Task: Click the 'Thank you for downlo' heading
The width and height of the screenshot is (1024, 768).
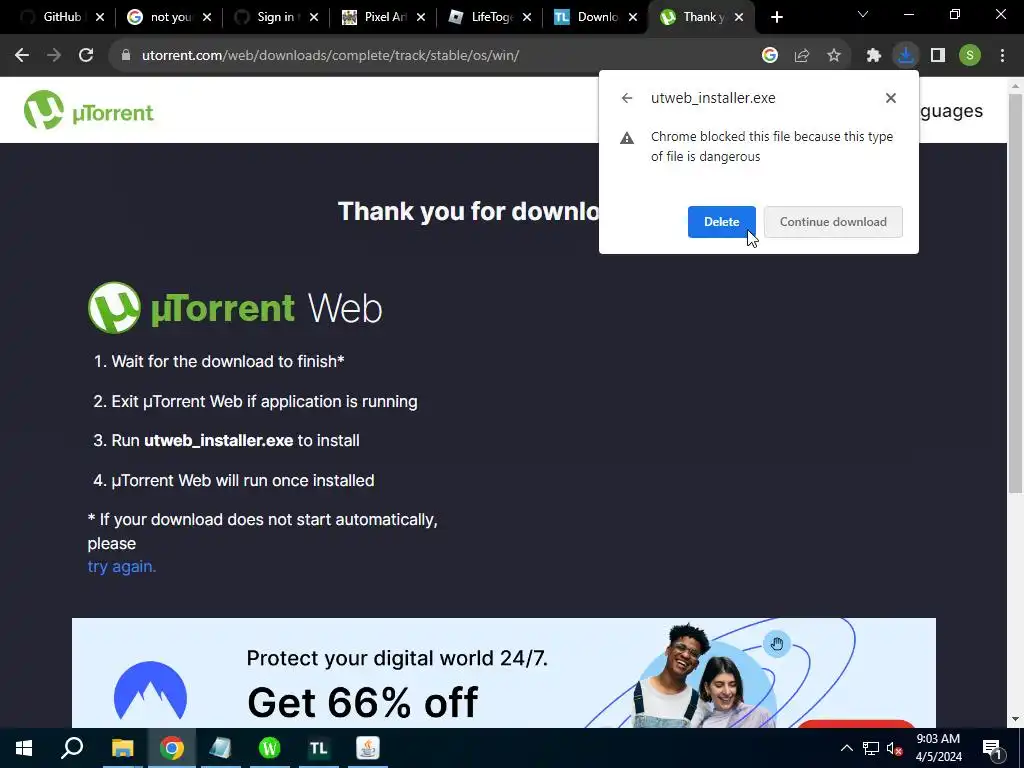Action: tap(468, 212)
